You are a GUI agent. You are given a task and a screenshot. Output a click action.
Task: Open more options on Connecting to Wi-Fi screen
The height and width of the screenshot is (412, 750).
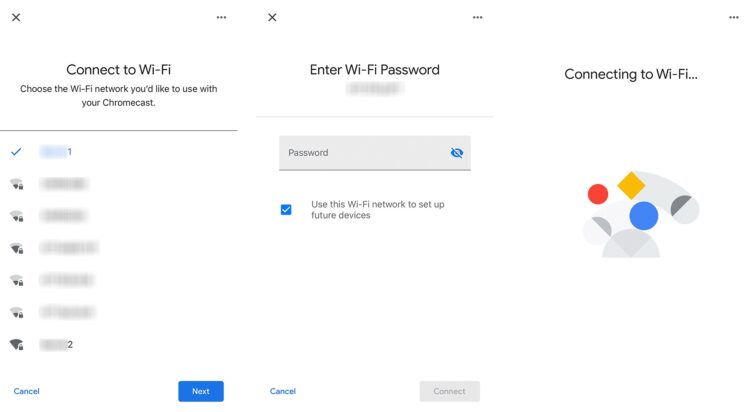(734, 17)
